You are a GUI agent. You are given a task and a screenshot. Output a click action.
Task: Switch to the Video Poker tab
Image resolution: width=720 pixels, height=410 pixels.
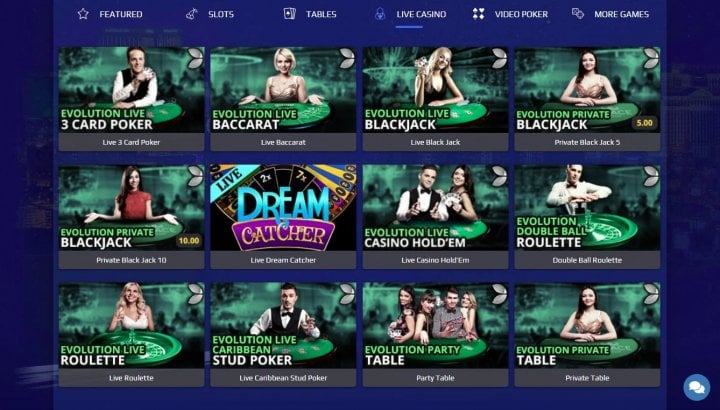[510, 14]
